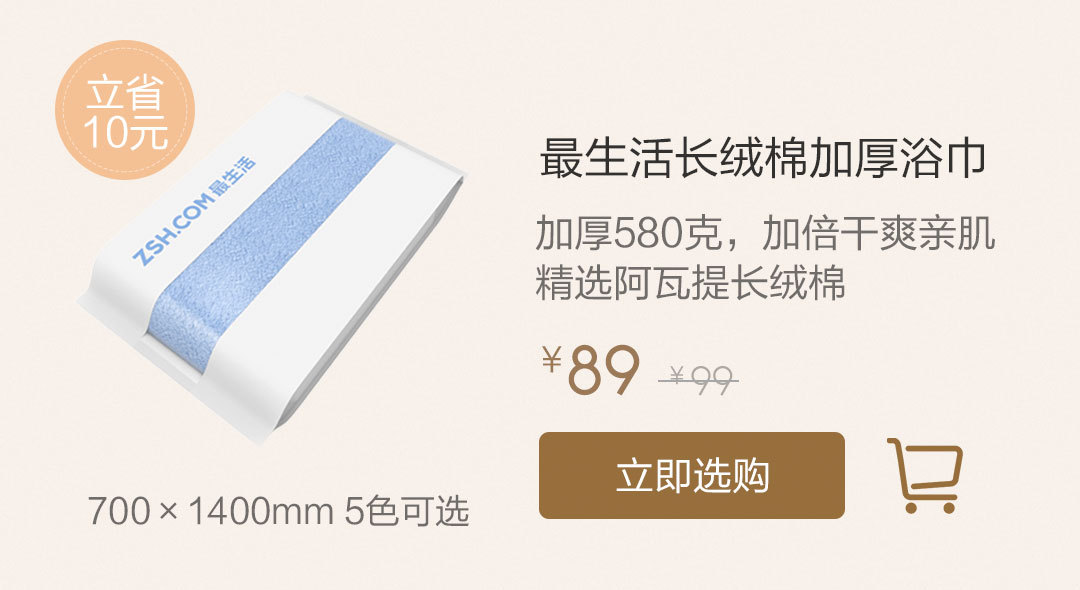Click the yen symbol before 89
The image size is (1080, 590).
[x=552, y=359]
